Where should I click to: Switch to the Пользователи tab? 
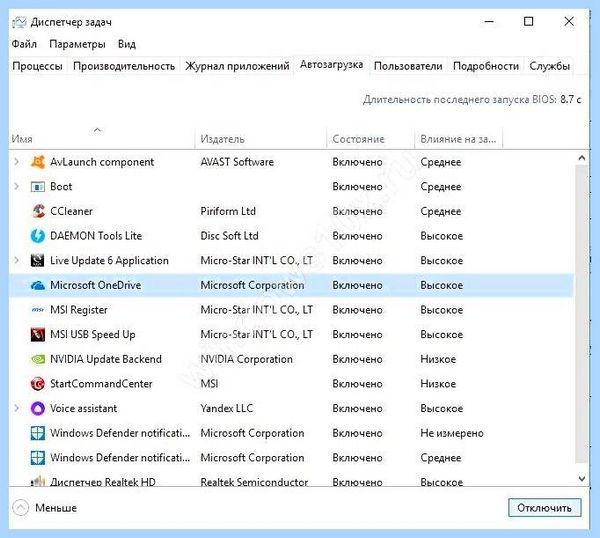click(408, 66)
